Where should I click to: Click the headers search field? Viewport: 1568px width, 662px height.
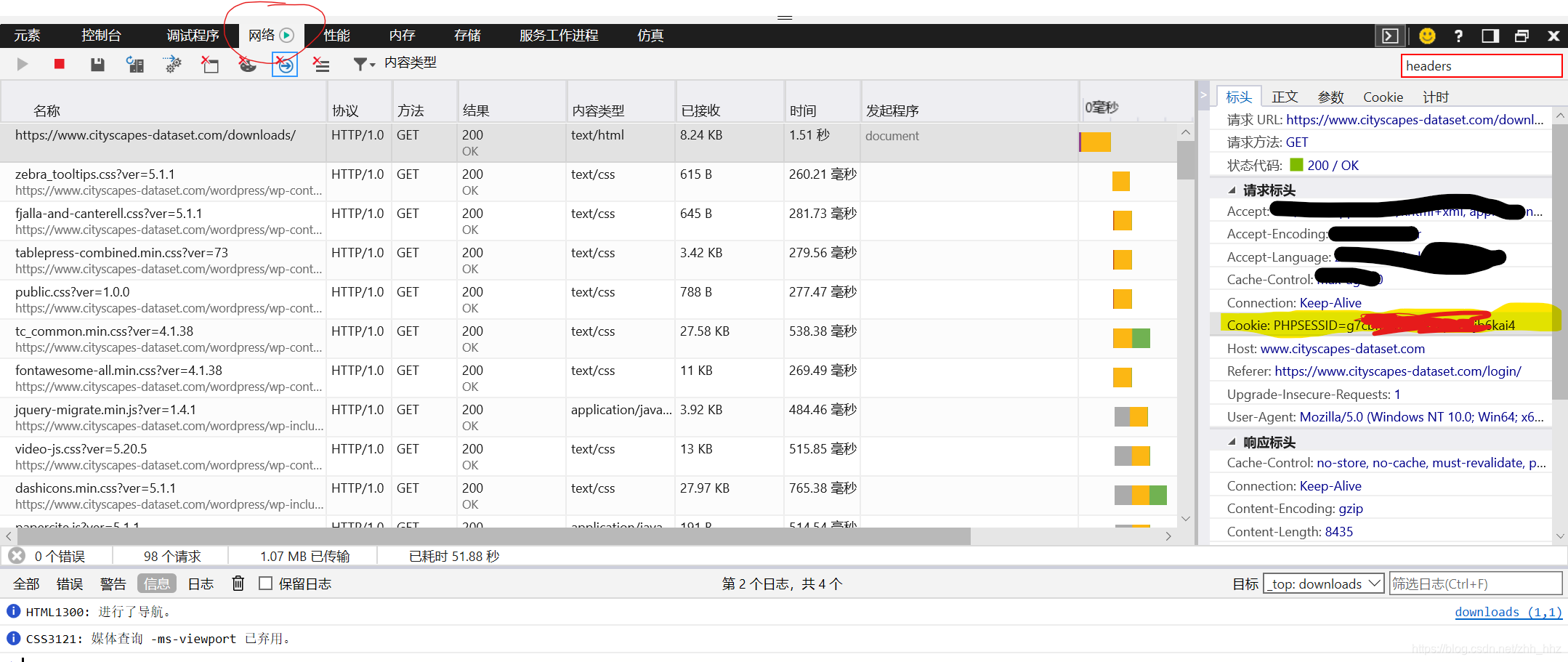1482,66
